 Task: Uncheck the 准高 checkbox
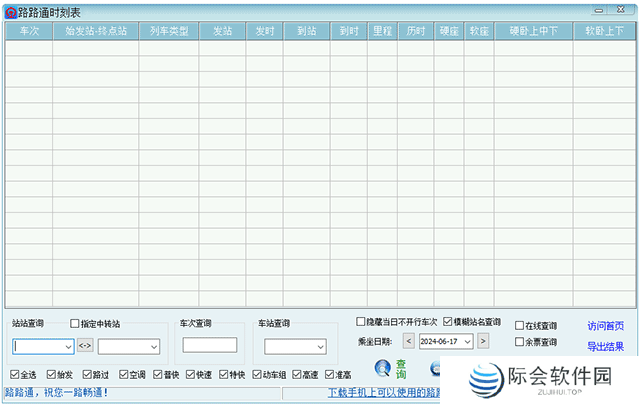click(x=329, y=374)
